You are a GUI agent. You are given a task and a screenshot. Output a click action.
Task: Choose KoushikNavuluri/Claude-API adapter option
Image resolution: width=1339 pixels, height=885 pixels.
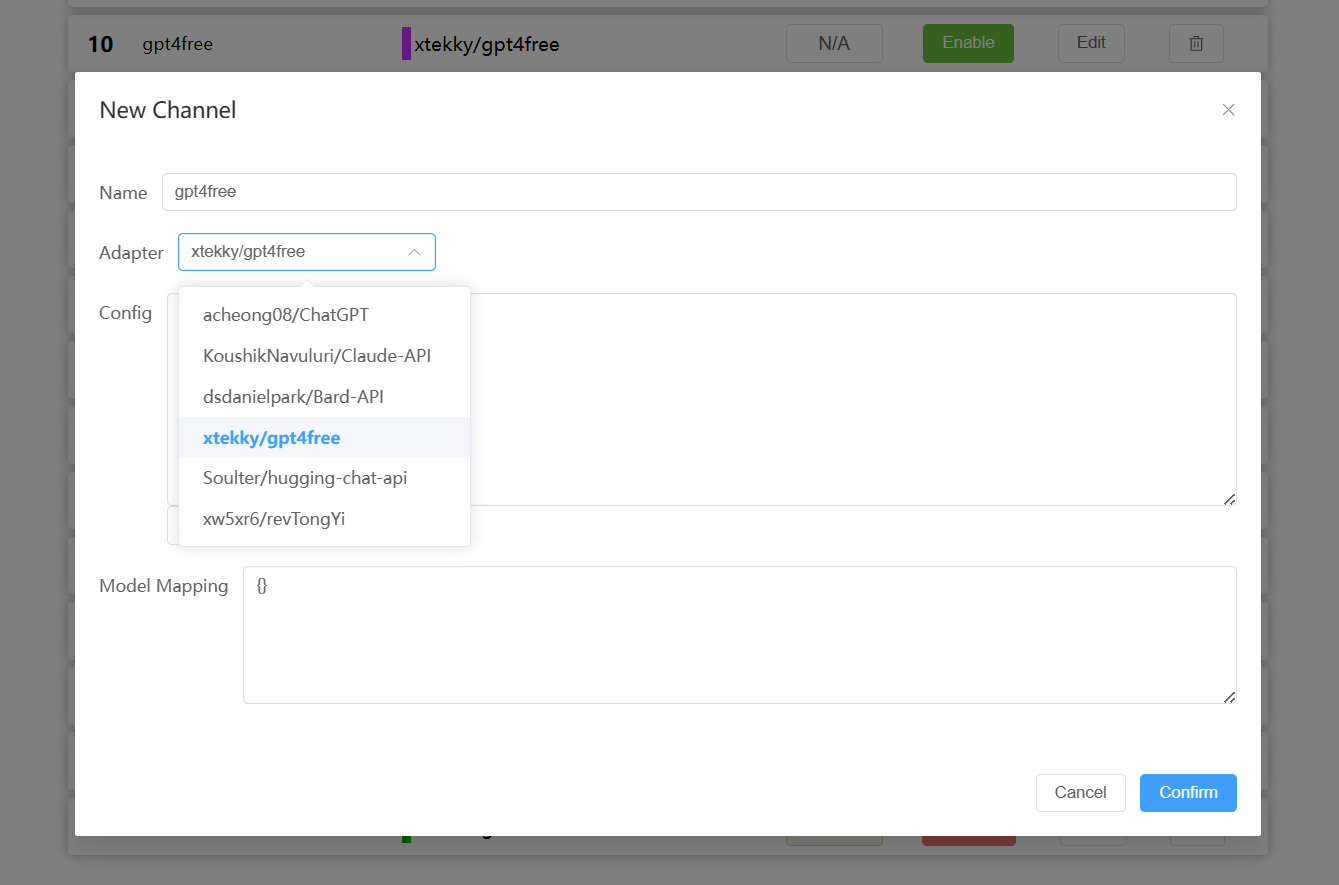point(317,356)
